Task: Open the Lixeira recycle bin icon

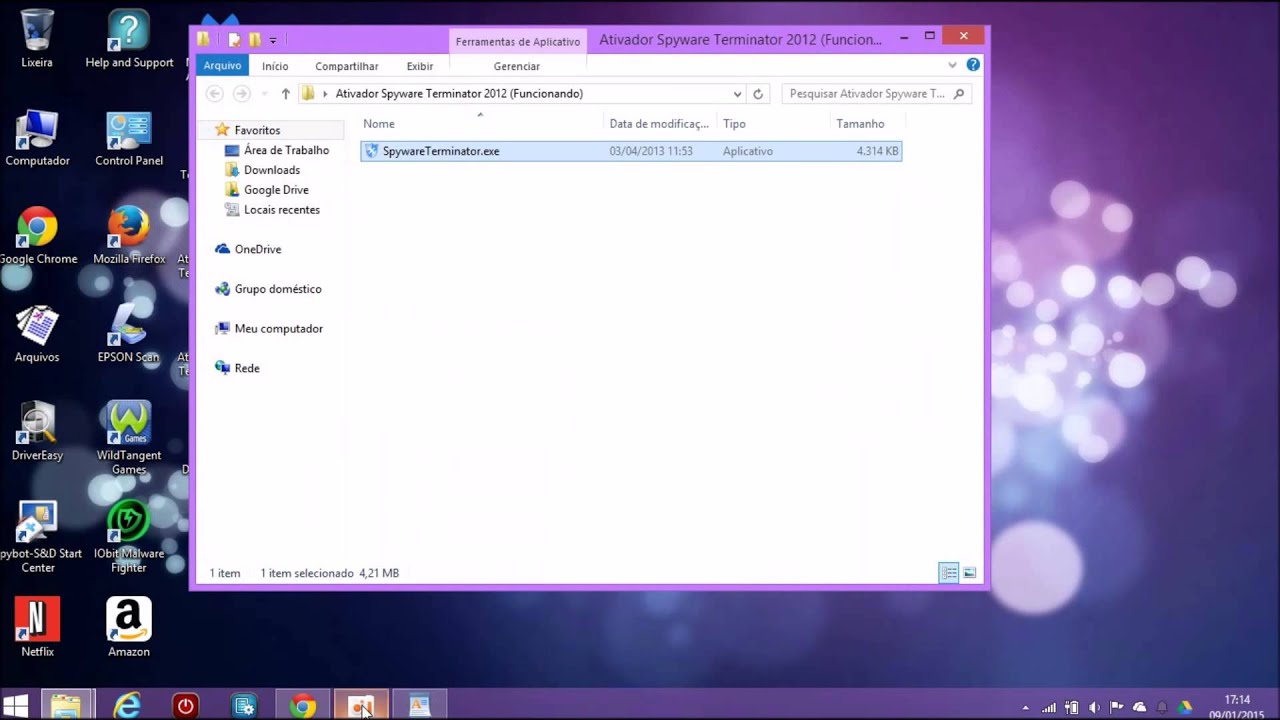Action: tap(37, 38)
